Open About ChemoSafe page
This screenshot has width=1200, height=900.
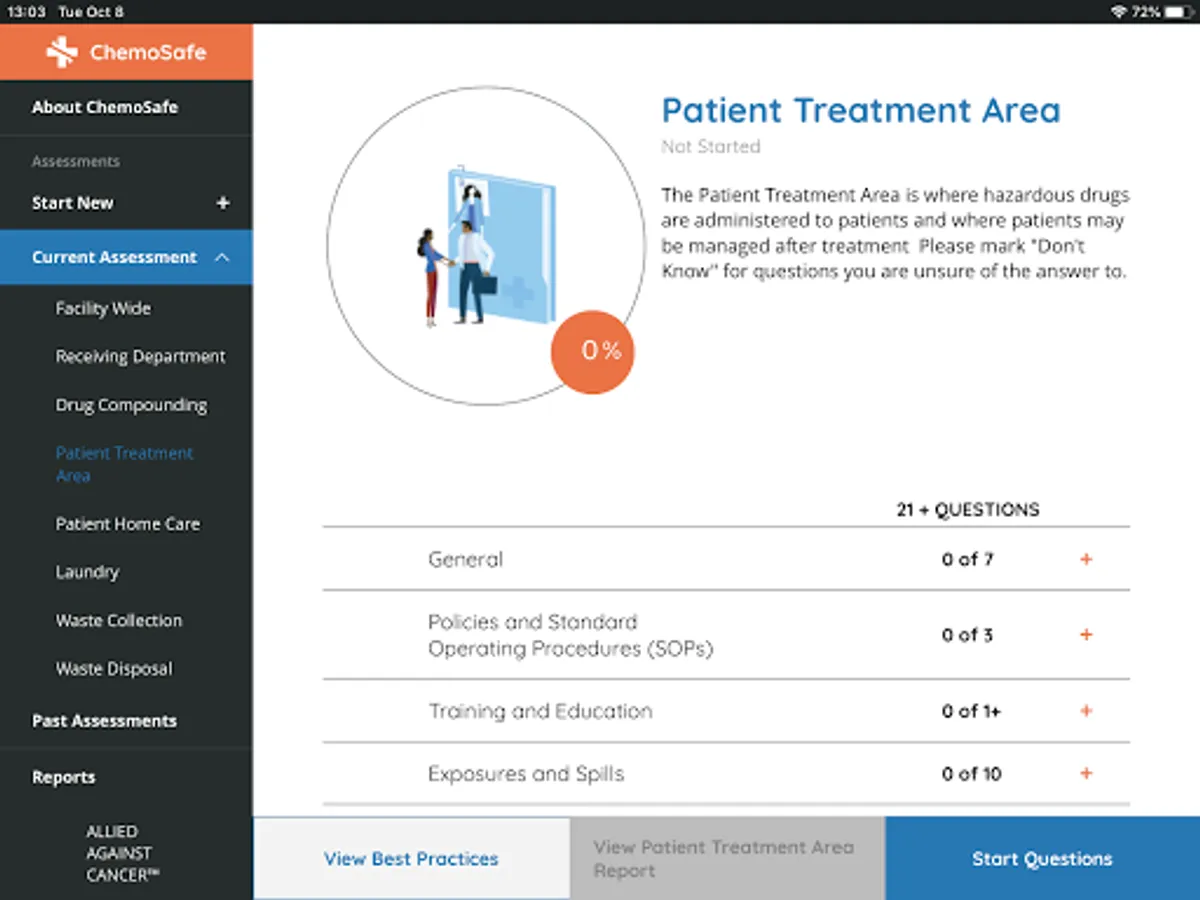pos(105,107)
